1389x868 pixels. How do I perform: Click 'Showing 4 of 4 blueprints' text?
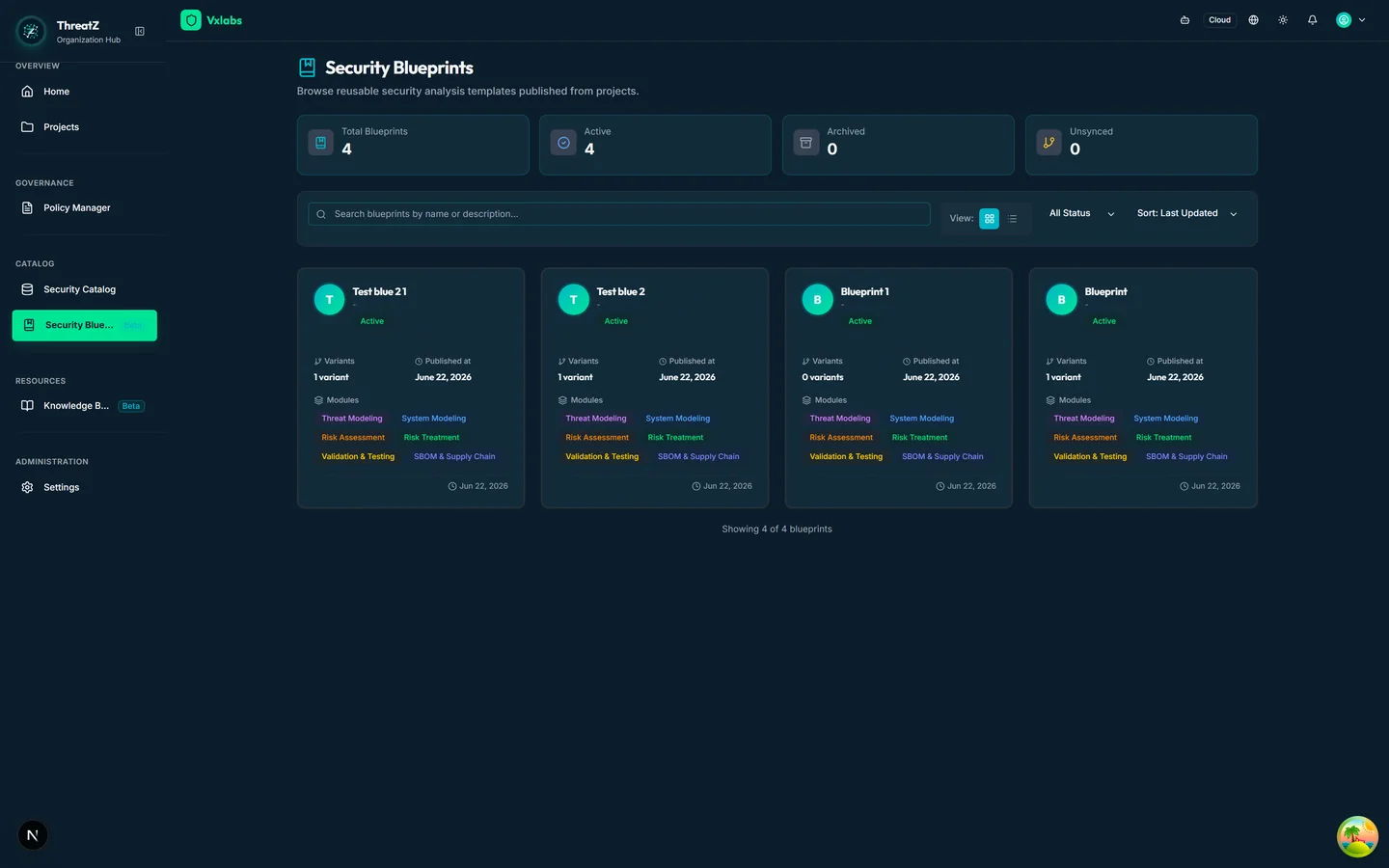click(x=776, y=529)
